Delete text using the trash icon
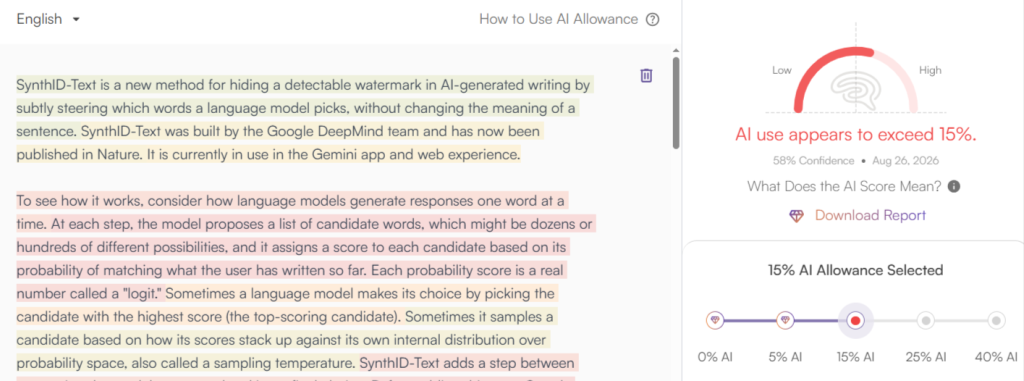Screen dimensions: 1024x381 [646, 76]
